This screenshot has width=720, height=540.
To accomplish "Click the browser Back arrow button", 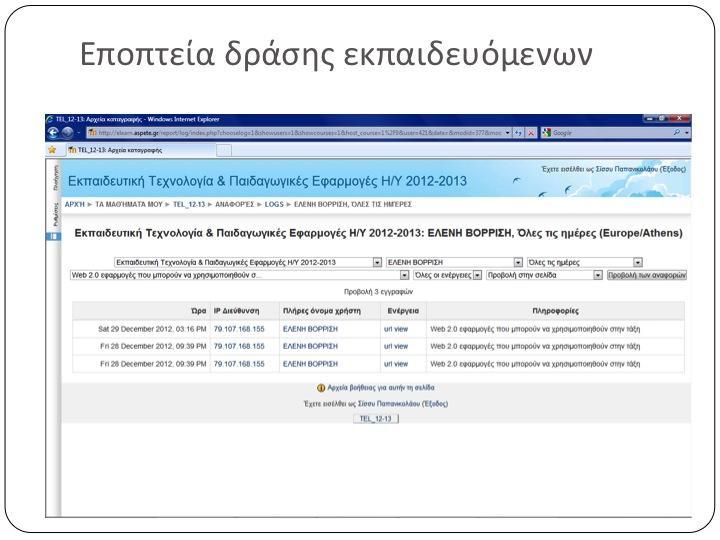I will pos(53,133).
